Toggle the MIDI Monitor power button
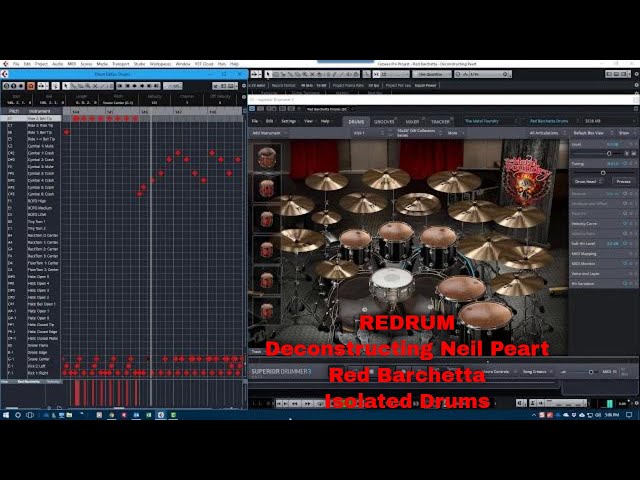 click(625, 263)
